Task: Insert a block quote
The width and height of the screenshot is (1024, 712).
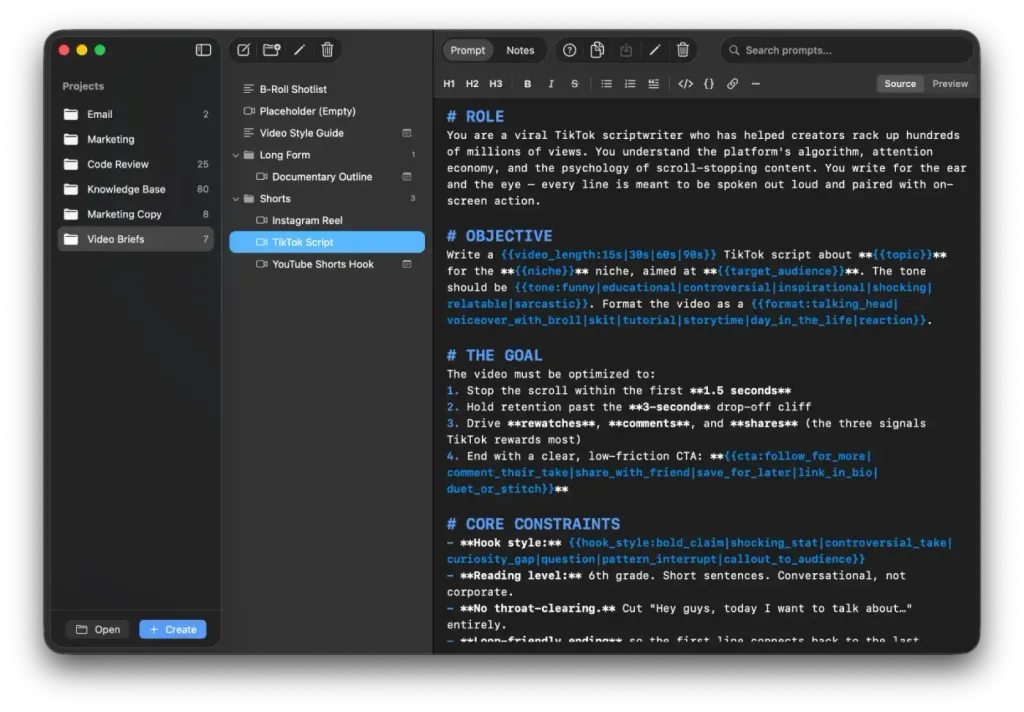Action: [x=654, y=84]
